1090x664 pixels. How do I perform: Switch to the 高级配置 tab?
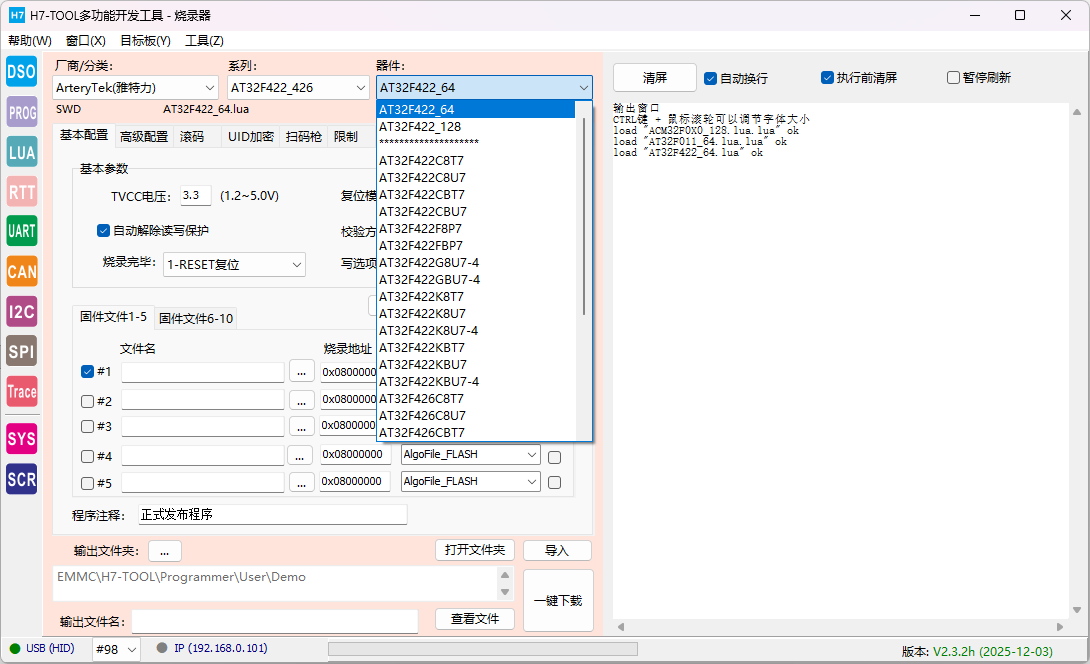[144, 137]
